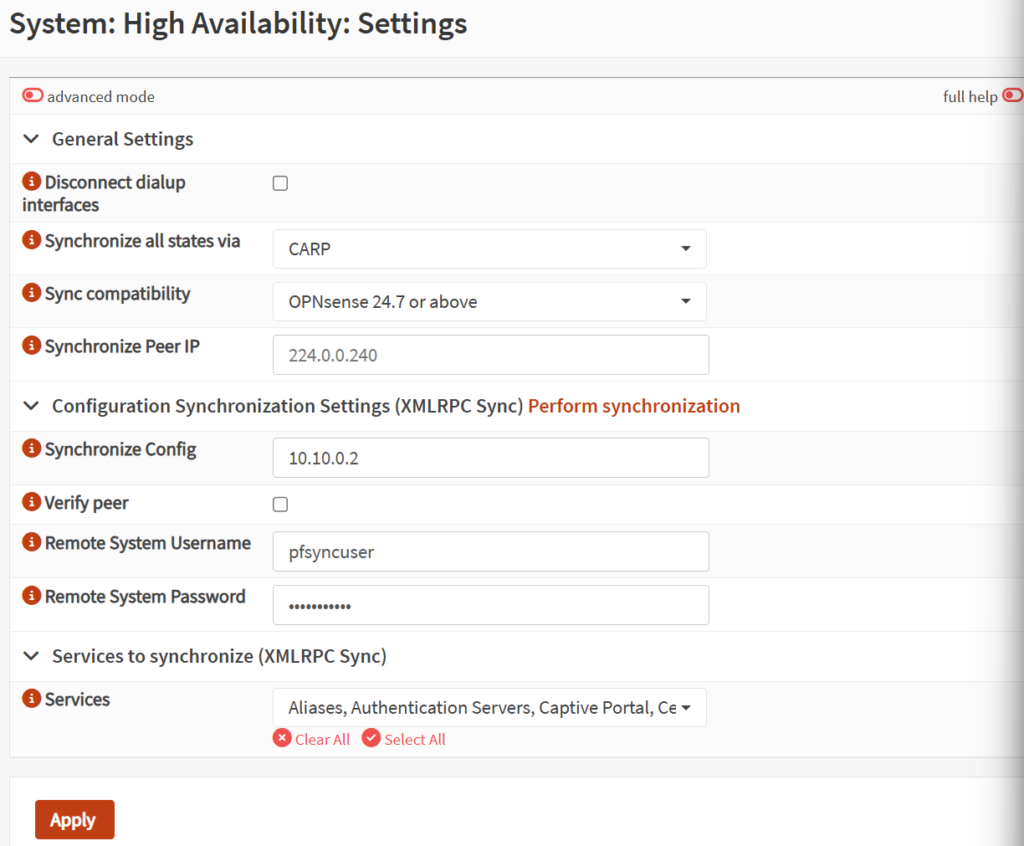Image resolution: width=1024 pixels, height=846 pixels.
Task: Click info icon next to Synchronize Peer IP
Action: coord(32,347)
